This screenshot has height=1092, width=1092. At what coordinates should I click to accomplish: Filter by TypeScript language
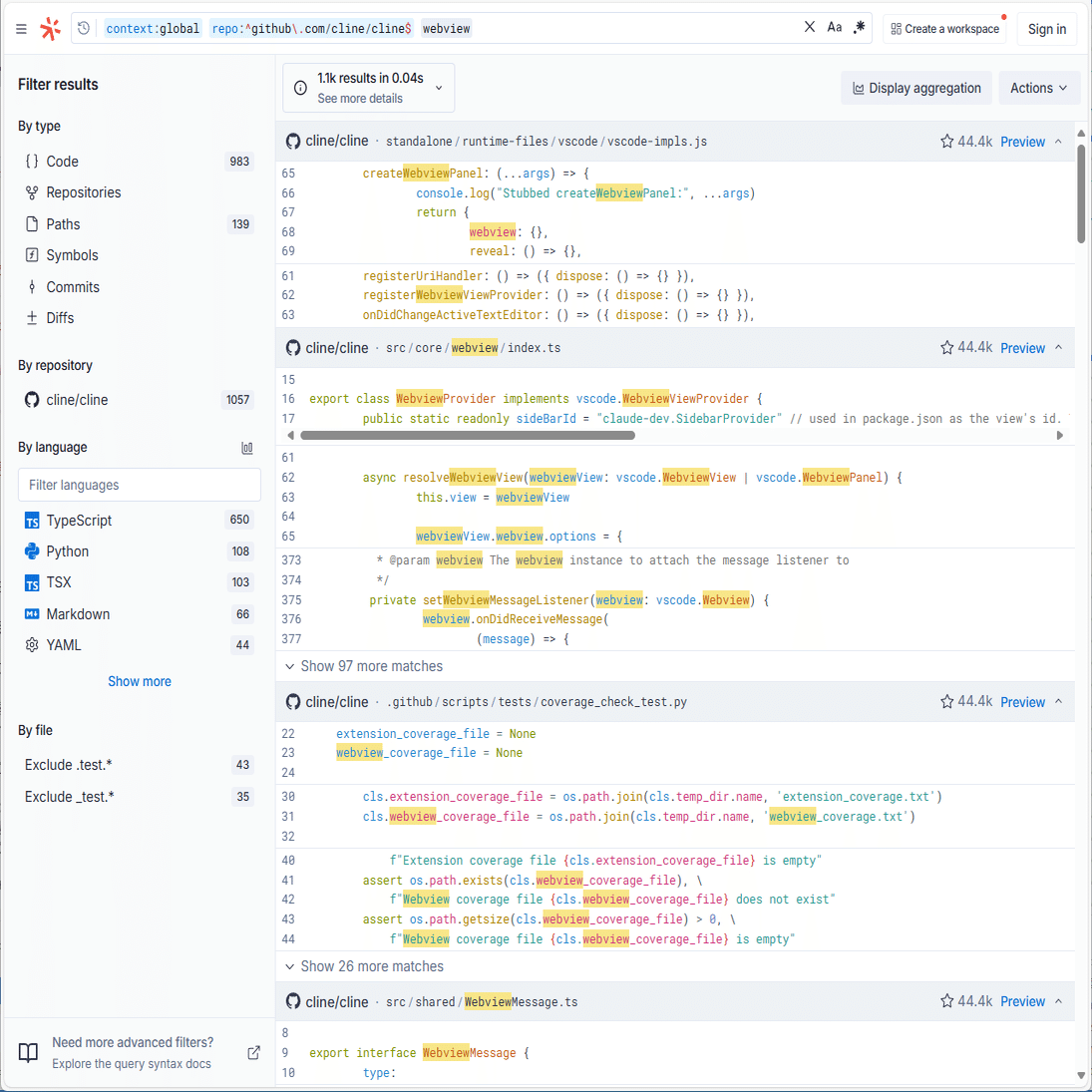coord(139,521)
